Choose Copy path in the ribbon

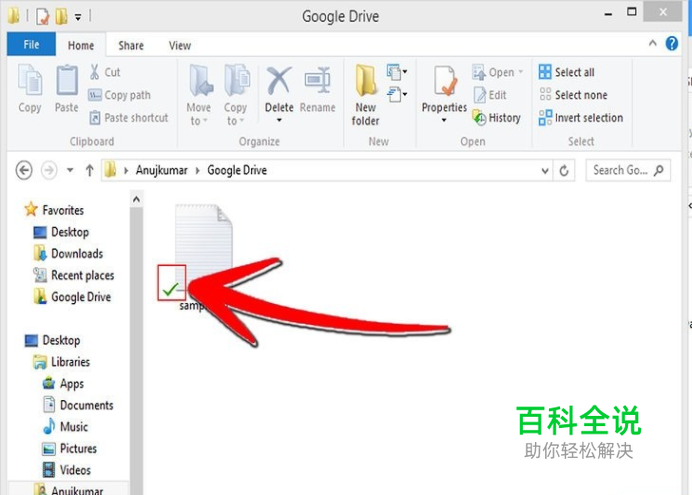120,95
